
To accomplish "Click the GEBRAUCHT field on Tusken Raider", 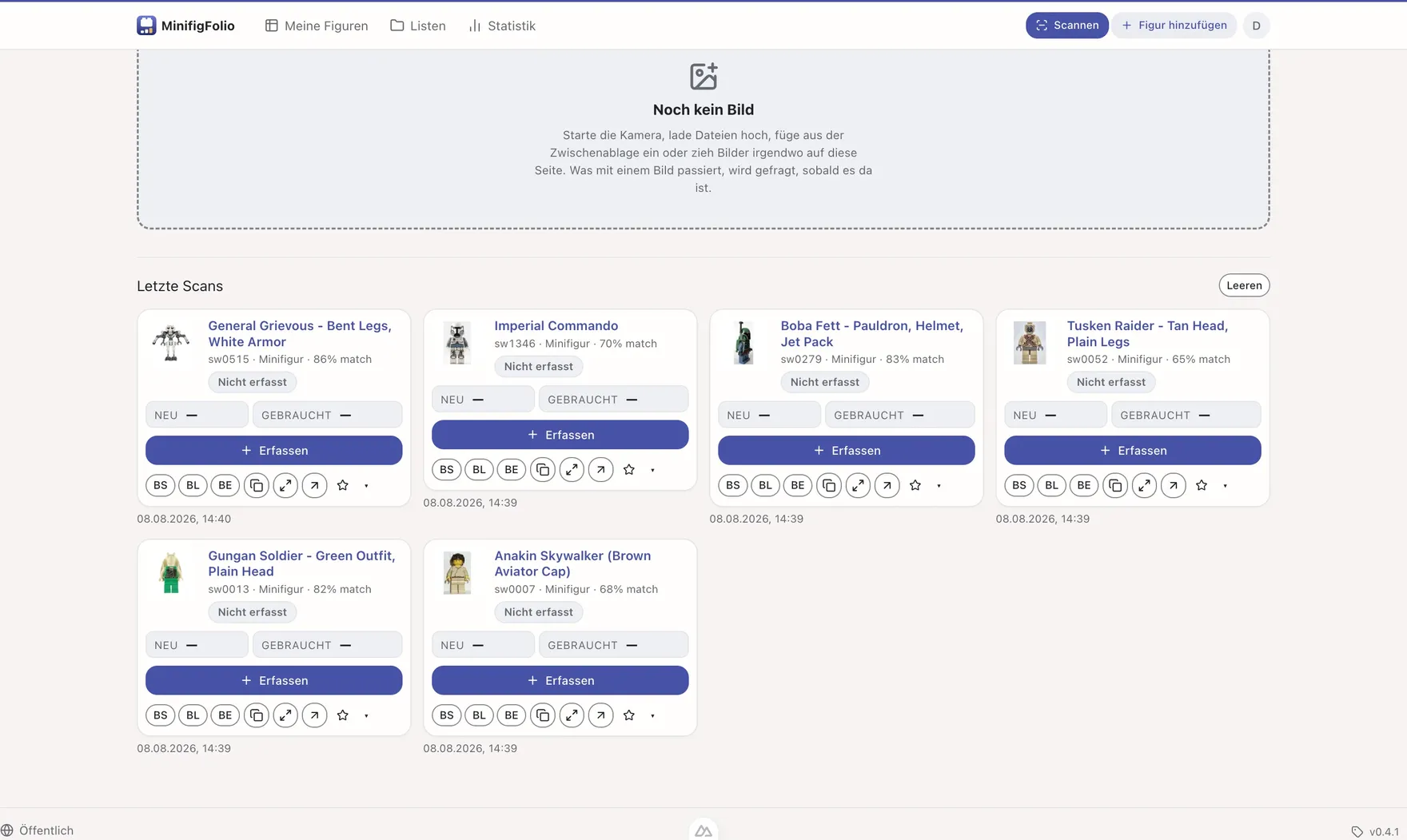I will pyautogui.click(x=1186, y=415).
